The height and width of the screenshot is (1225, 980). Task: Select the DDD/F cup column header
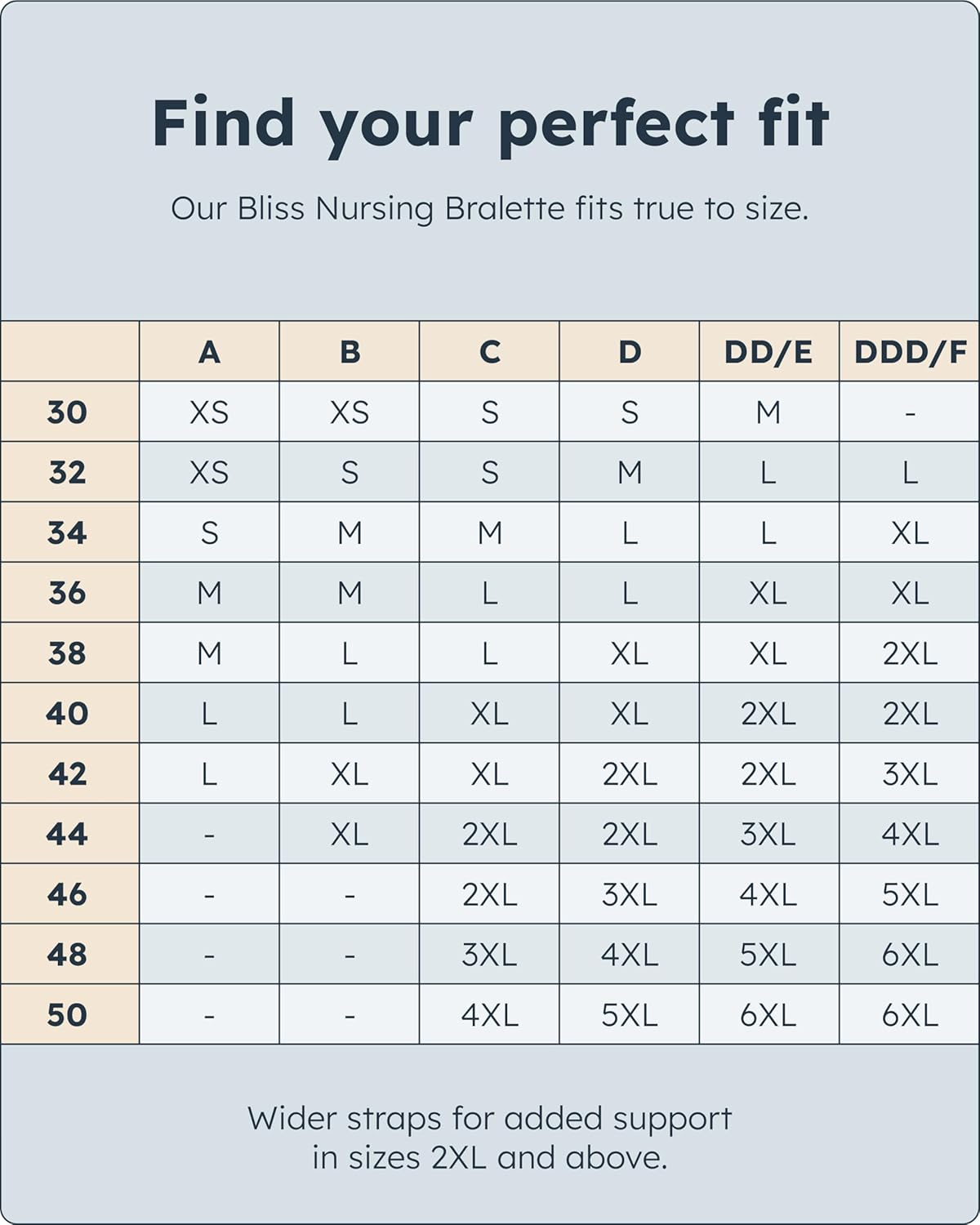(910, 352)
